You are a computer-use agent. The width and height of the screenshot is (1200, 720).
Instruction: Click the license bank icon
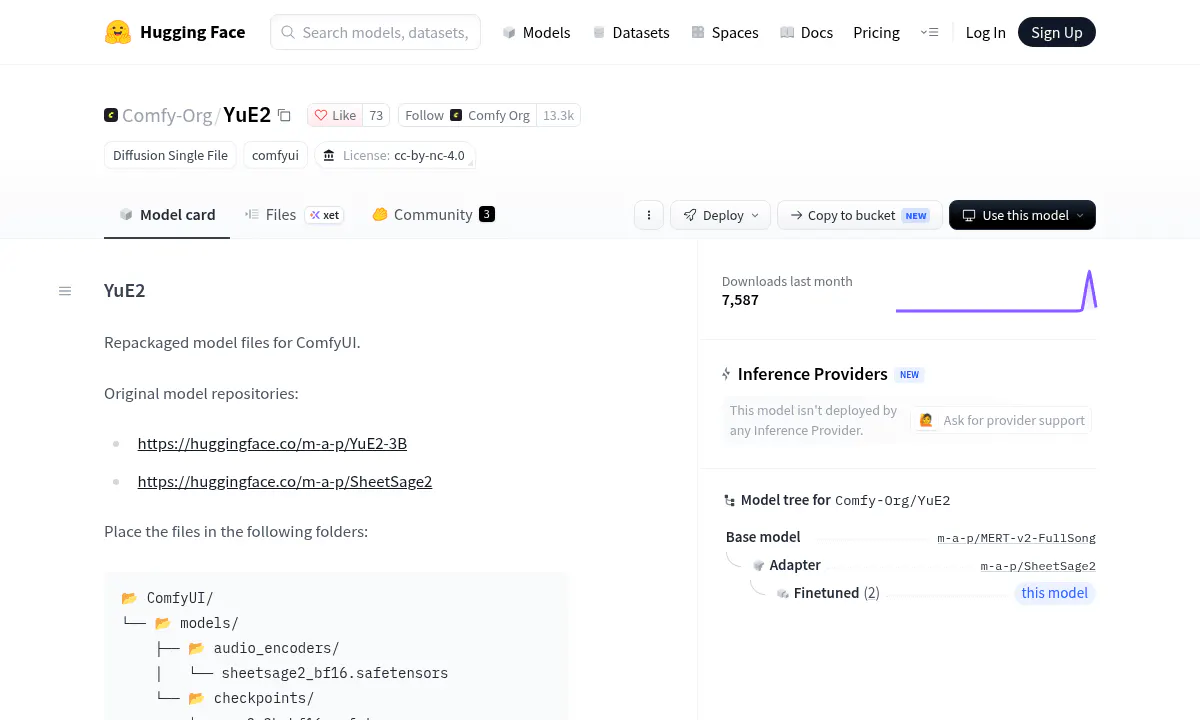(x=329, y=155)
